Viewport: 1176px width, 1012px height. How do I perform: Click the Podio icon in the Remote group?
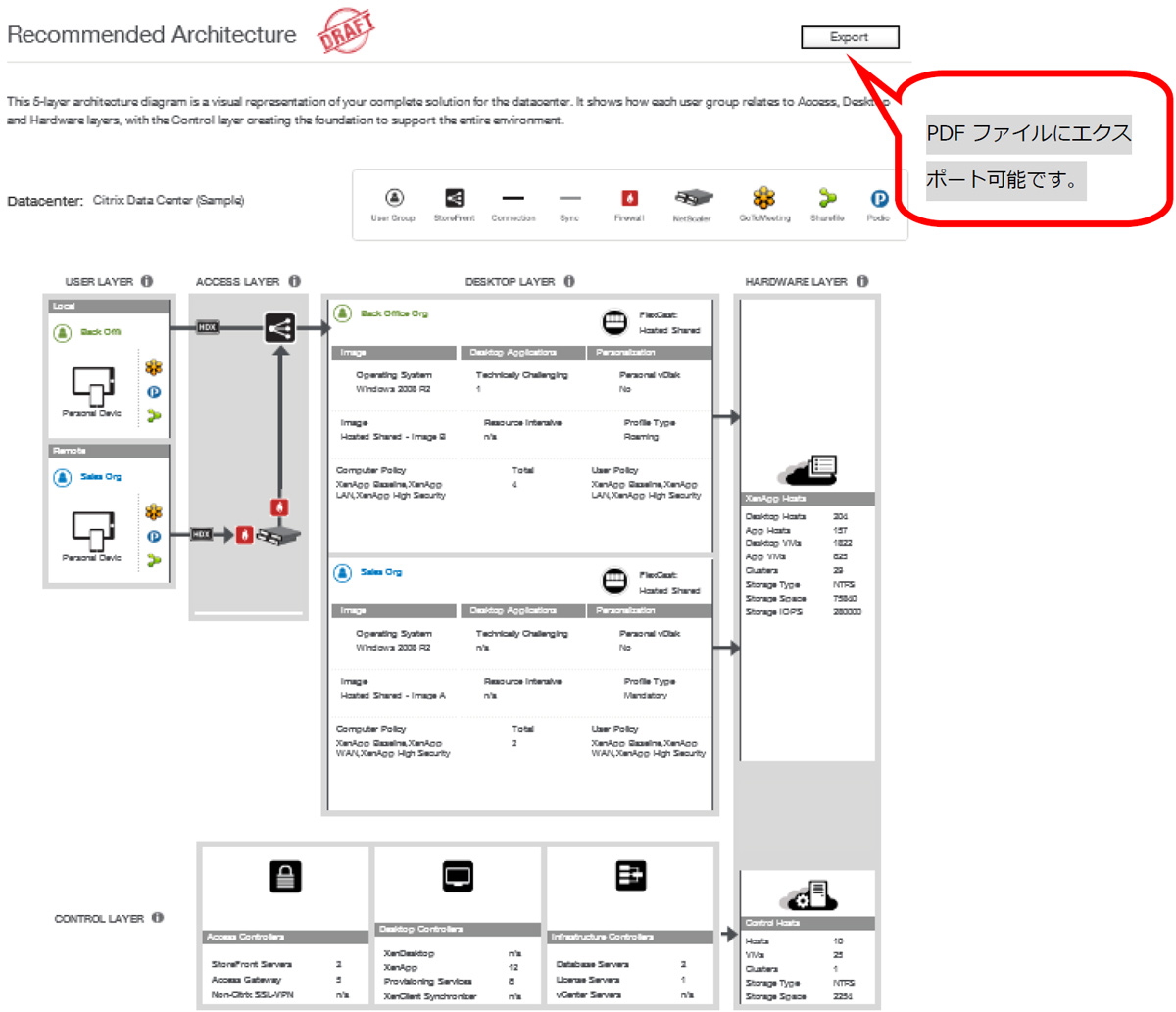point(154,536)
